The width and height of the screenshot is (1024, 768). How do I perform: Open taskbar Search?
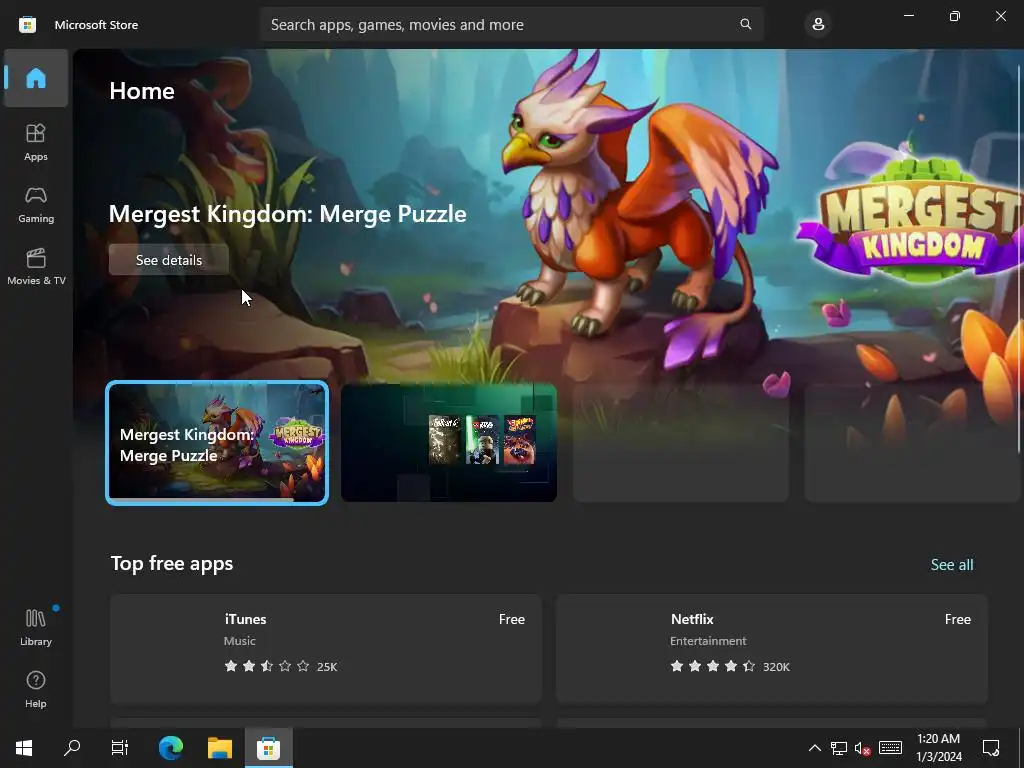click(x=72, y=748)
